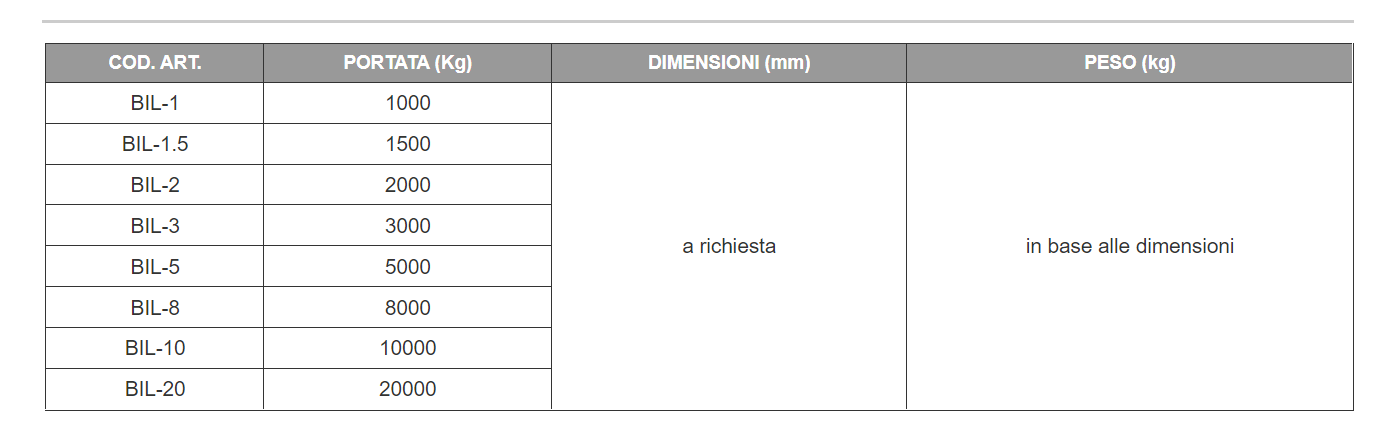This screenshot has height=444, width=1379.
Task: Select the BIL-1 article code cell
Action: point(155,103)
